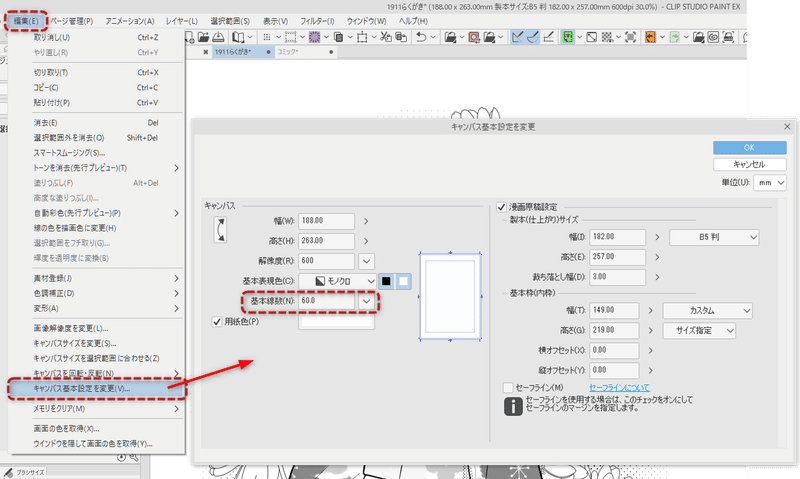Click the Undo arrow icon in toolbar
This screenshot has height=479, width=800.
pos(421,37)
